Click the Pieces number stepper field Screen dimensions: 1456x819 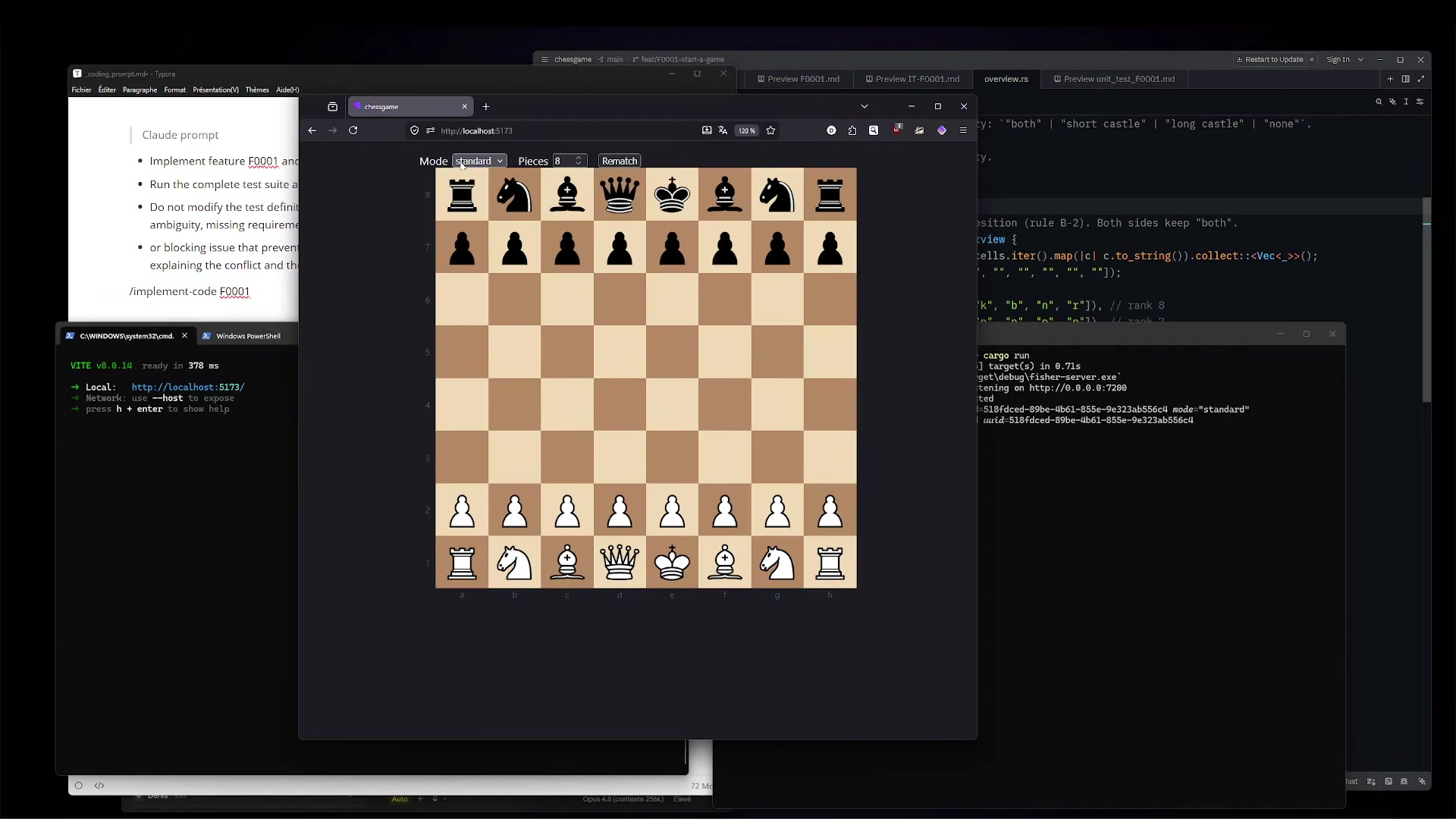(570, 161)
